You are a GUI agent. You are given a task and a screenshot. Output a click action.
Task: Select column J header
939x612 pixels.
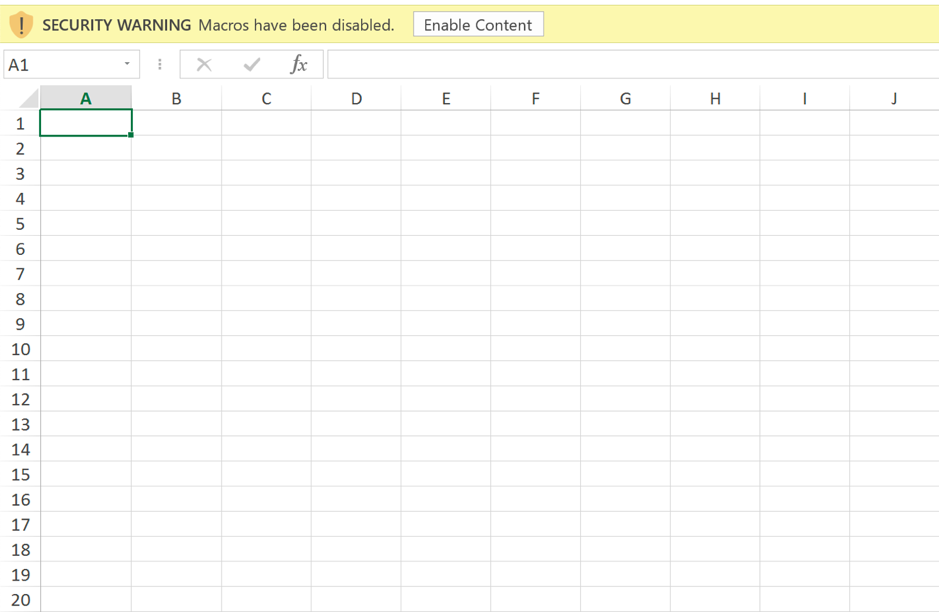click(x=894, y=98)
